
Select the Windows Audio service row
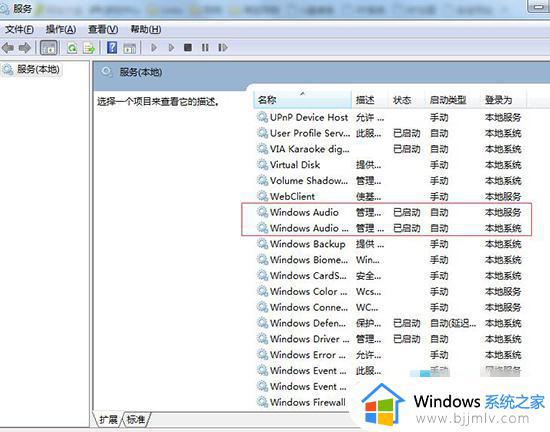tap(389, 212)
